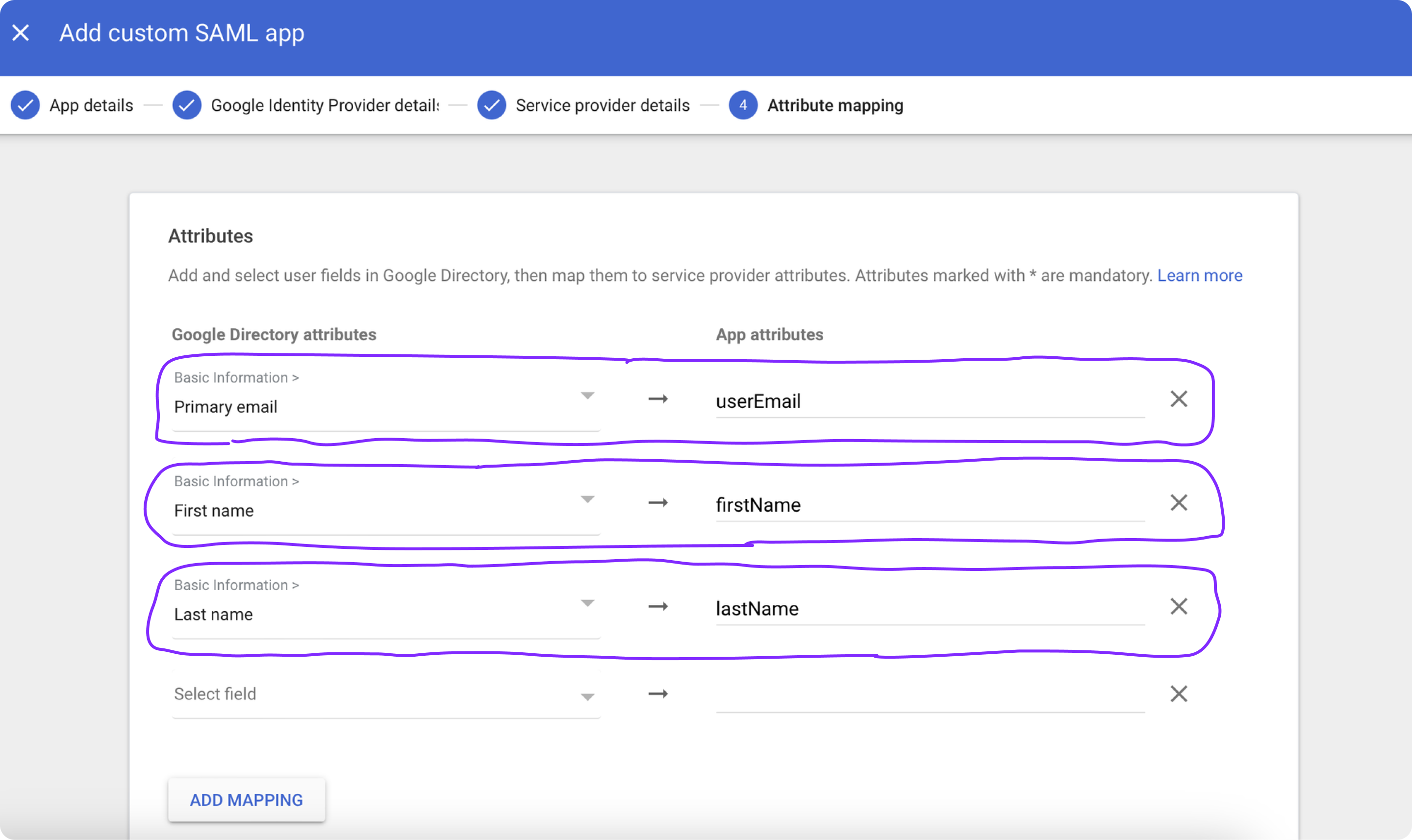Click the ADD MAPPING button
Image resolution: width=1412 pixels, height=840 pixels.
click(246, 799)
